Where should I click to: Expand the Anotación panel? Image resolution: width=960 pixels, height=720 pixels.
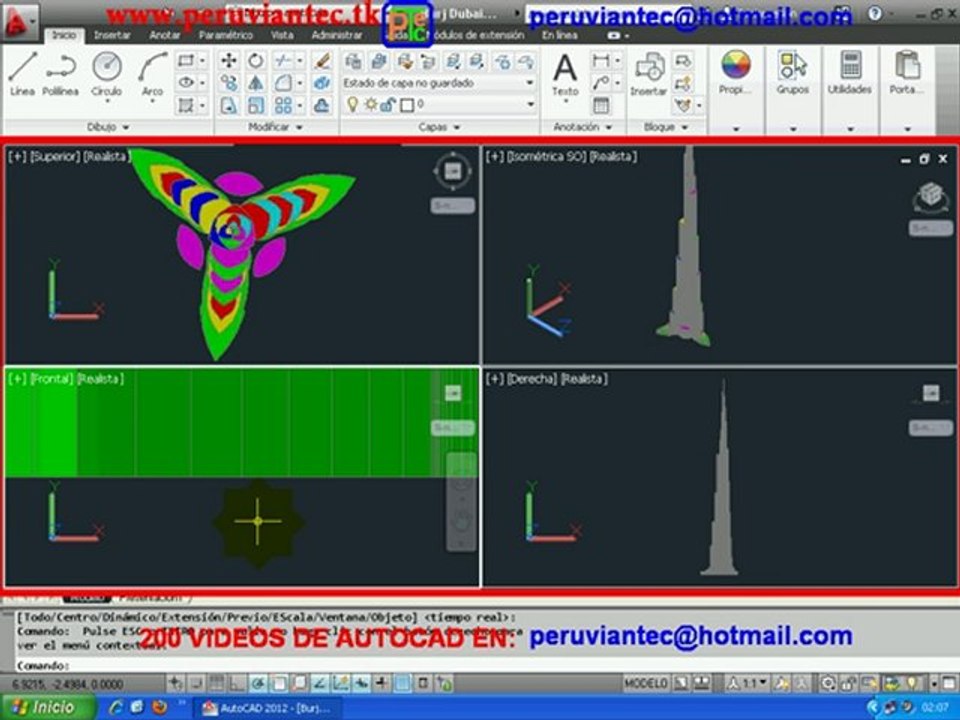(582, 127)
